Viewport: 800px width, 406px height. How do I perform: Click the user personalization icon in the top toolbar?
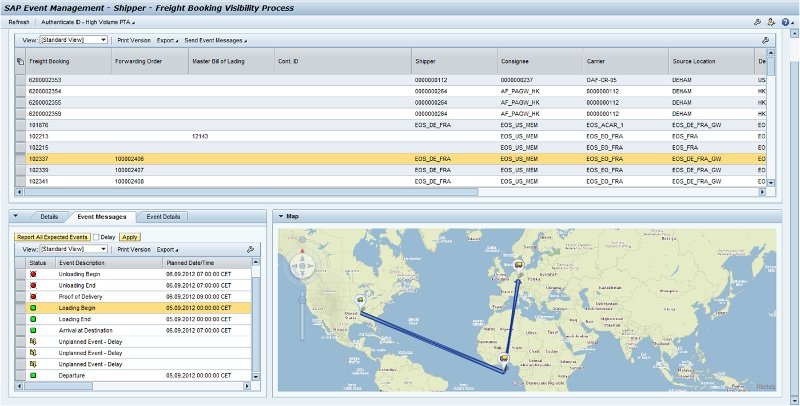point(771,22)
